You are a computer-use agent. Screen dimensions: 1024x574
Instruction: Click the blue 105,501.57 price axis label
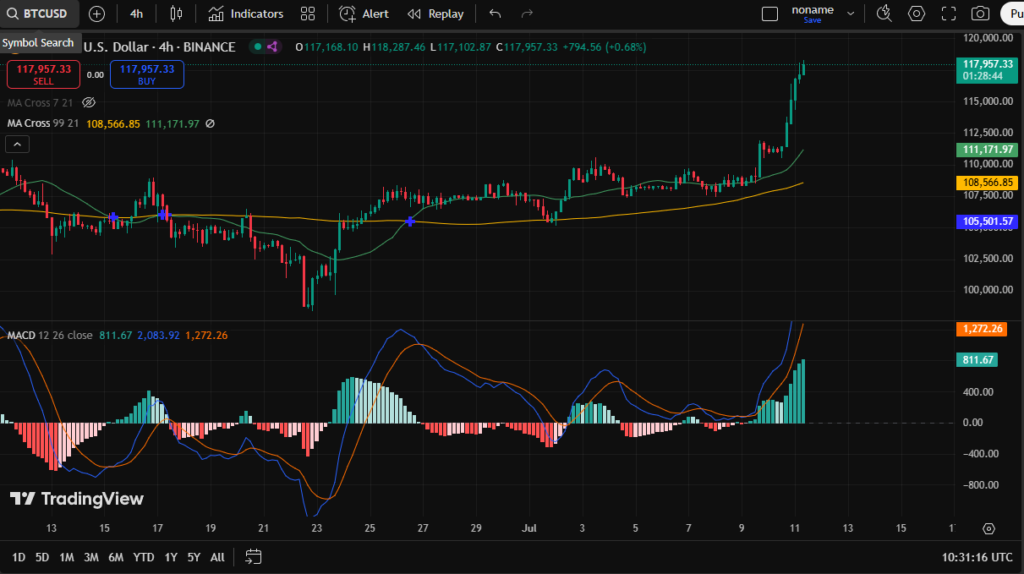click(987, 221)
